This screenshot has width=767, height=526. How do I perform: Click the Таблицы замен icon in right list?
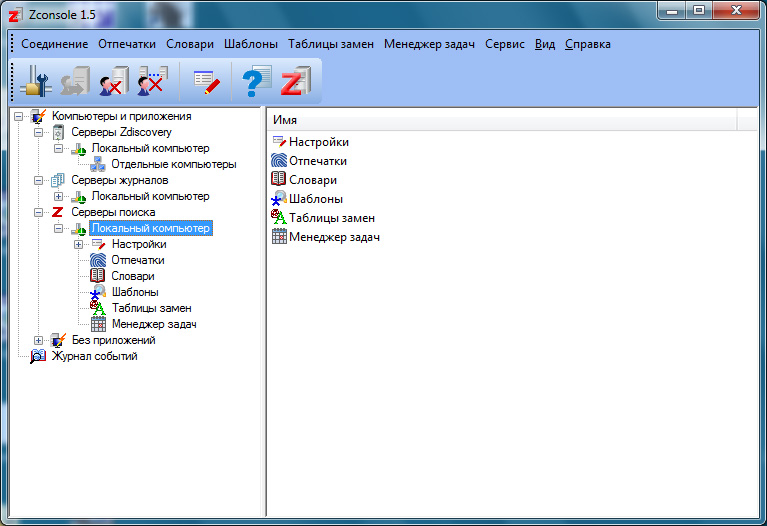279,217
